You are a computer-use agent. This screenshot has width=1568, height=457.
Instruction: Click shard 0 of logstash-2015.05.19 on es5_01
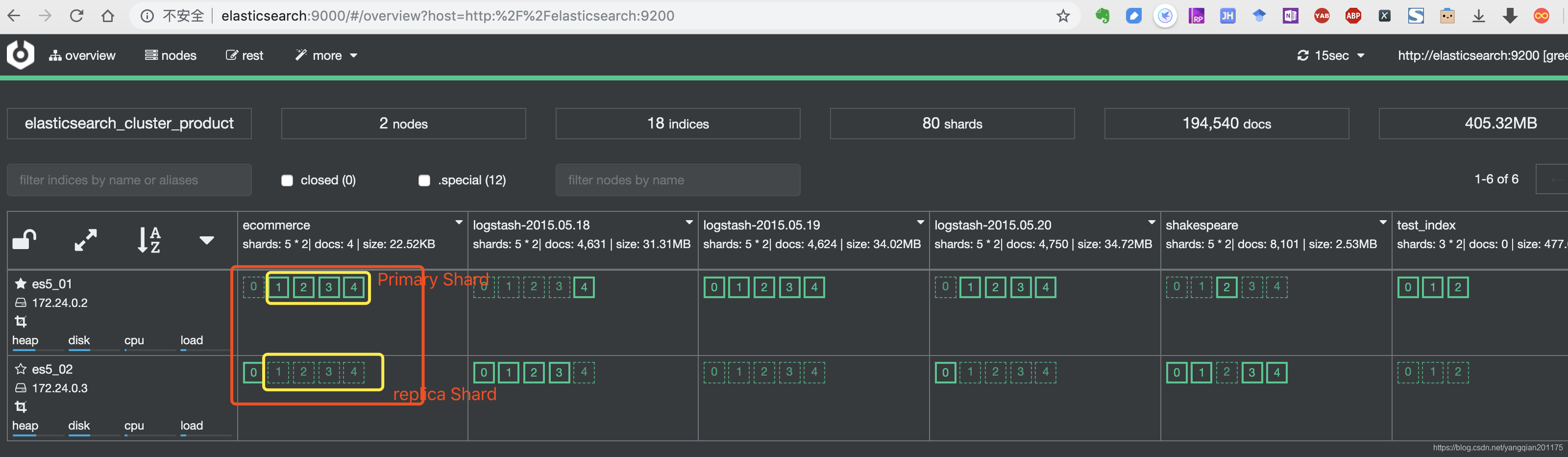714,287
